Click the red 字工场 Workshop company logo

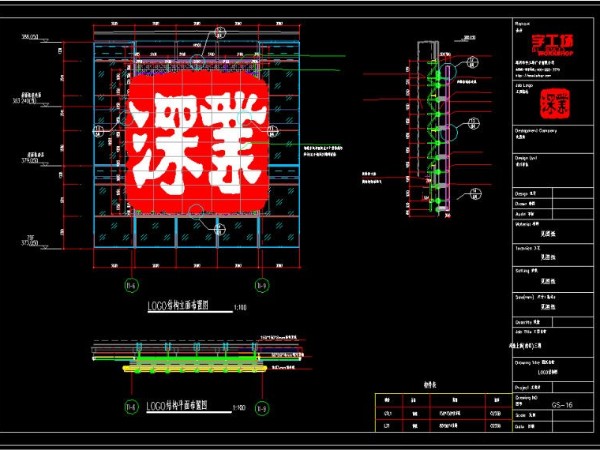click(553, 46)
